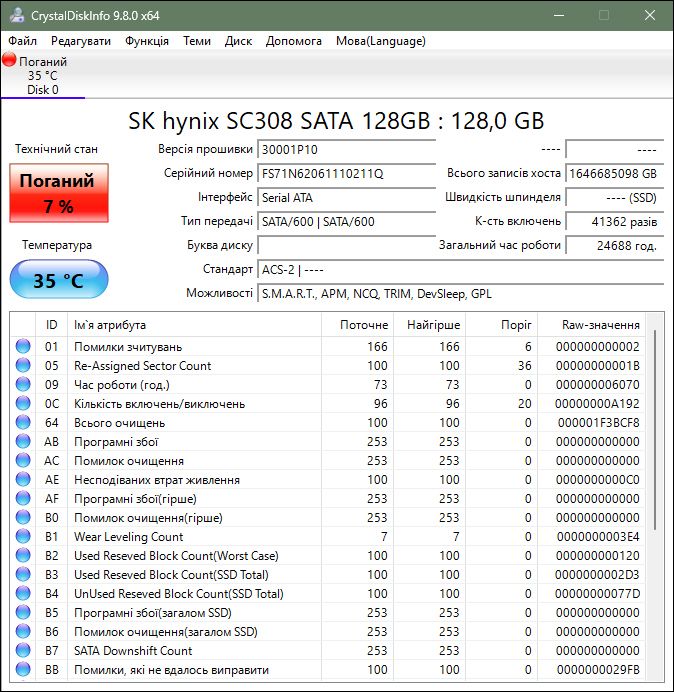Click status orb for attribute 64 row
The height and width of the screenshot is (692, 674).
click(x=23, y=422)
